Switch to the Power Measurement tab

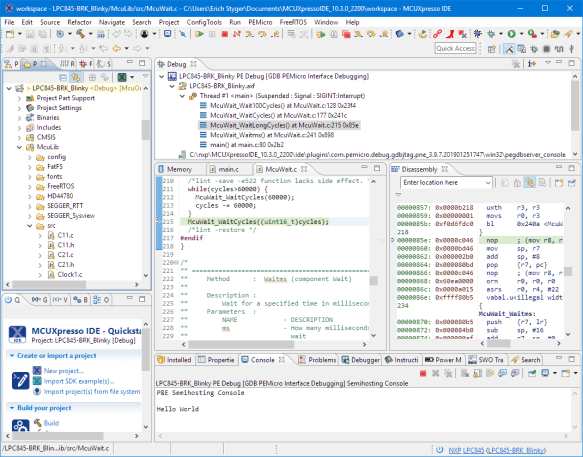[x=443, y=360]
